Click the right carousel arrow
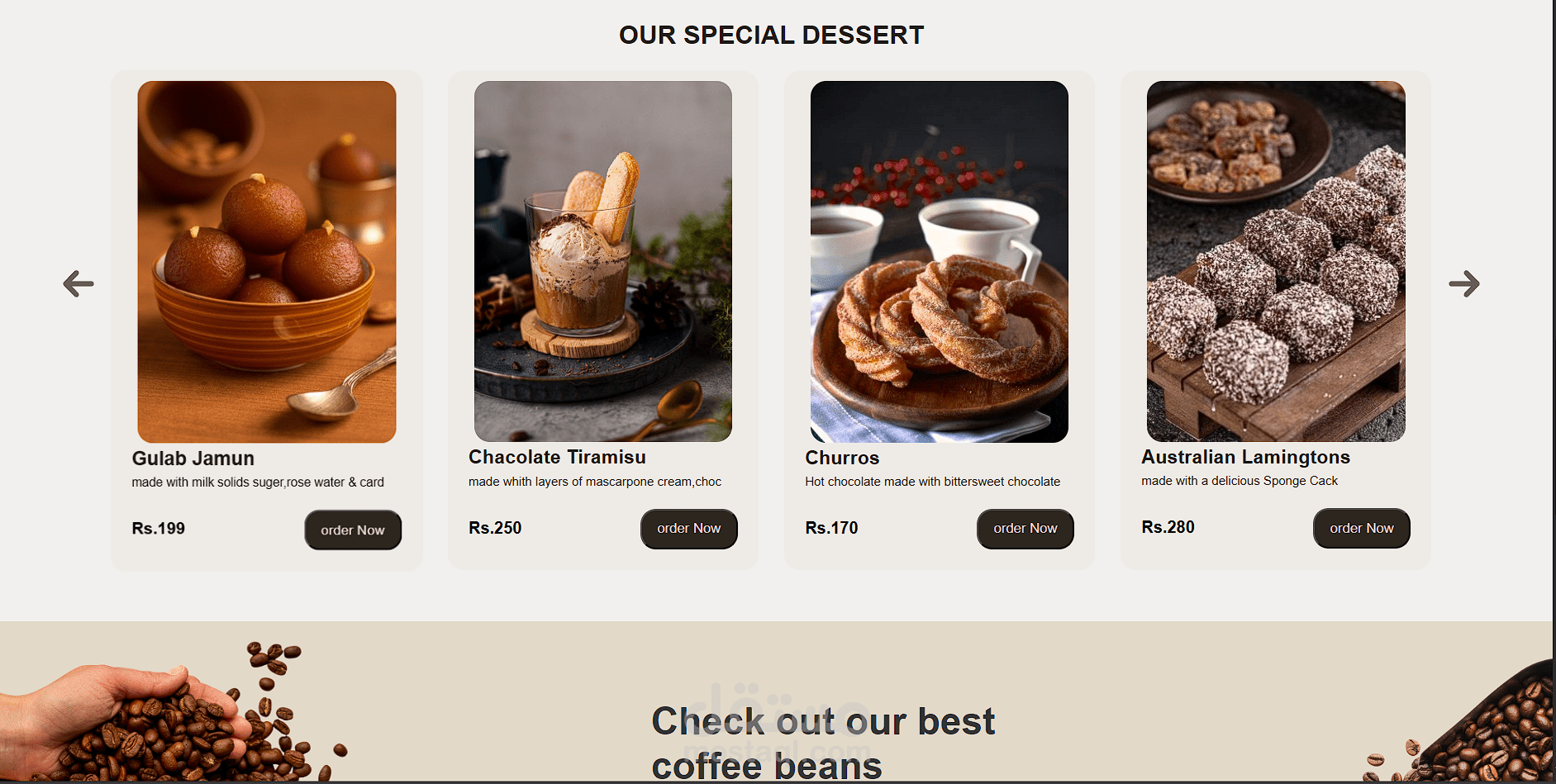Viewport: 1556px width, 784px height. (x=1463, y=283)
